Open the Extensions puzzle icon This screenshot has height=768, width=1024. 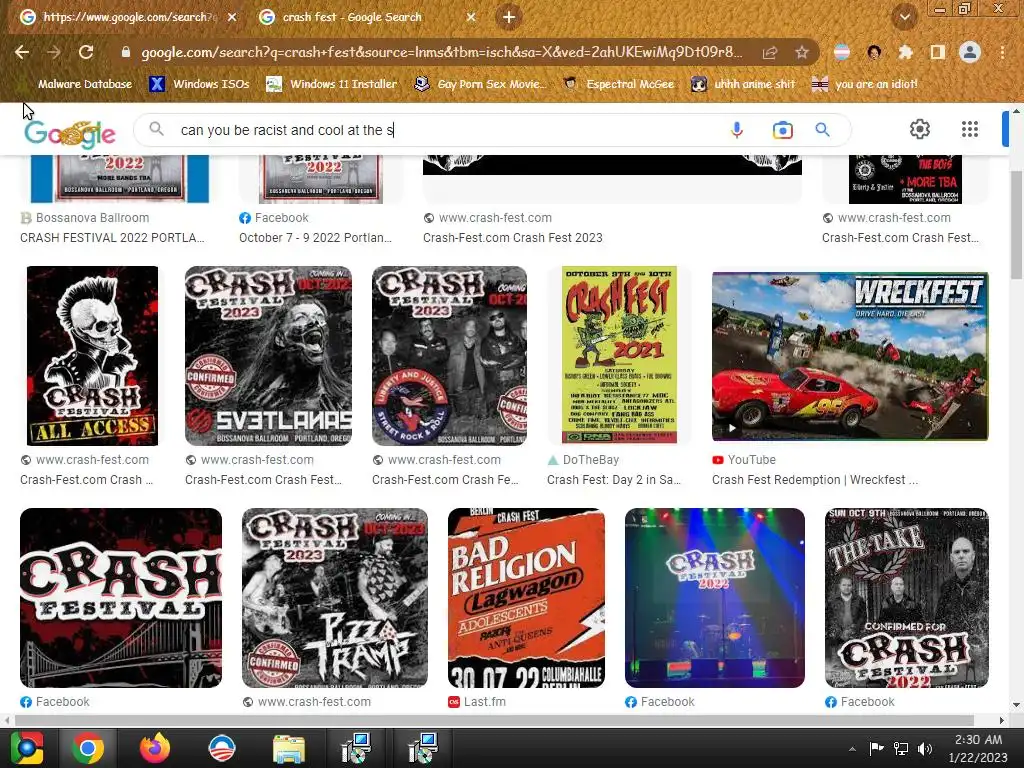pos(905,52)
